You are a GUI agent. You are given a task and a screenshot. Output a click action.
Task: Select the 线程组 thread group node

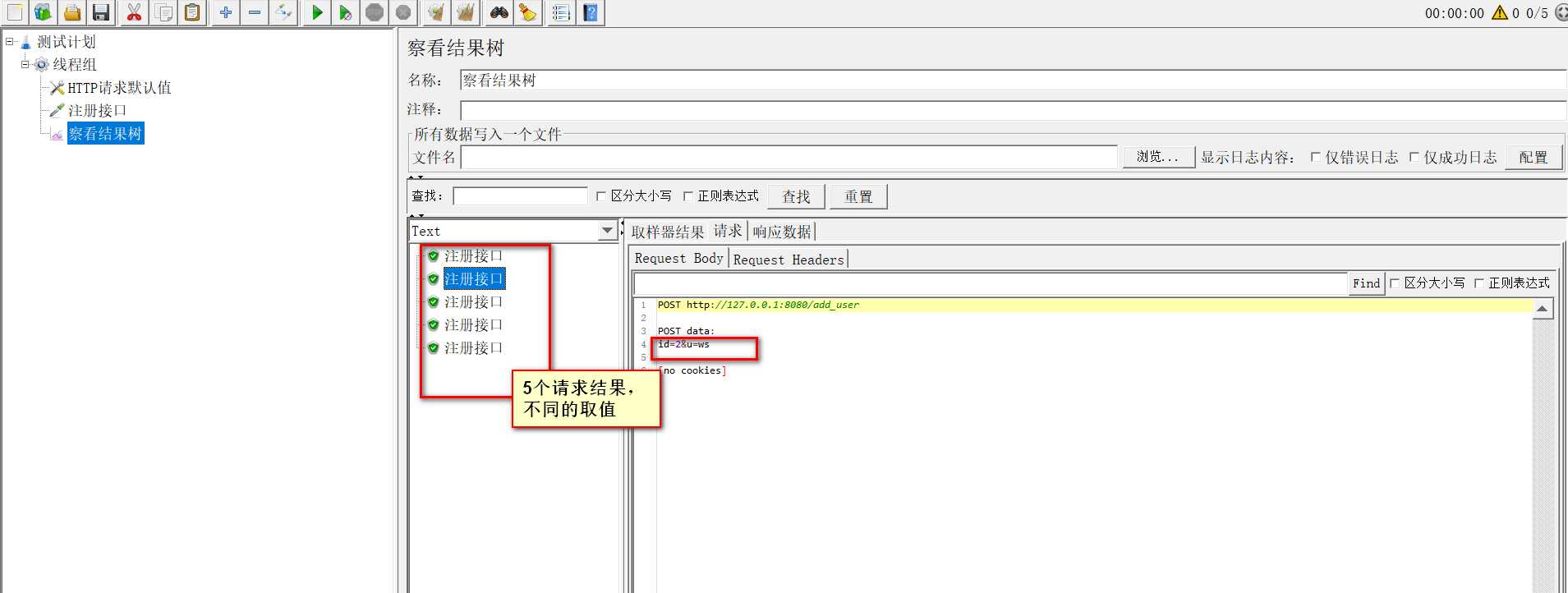tap(74, 64)
